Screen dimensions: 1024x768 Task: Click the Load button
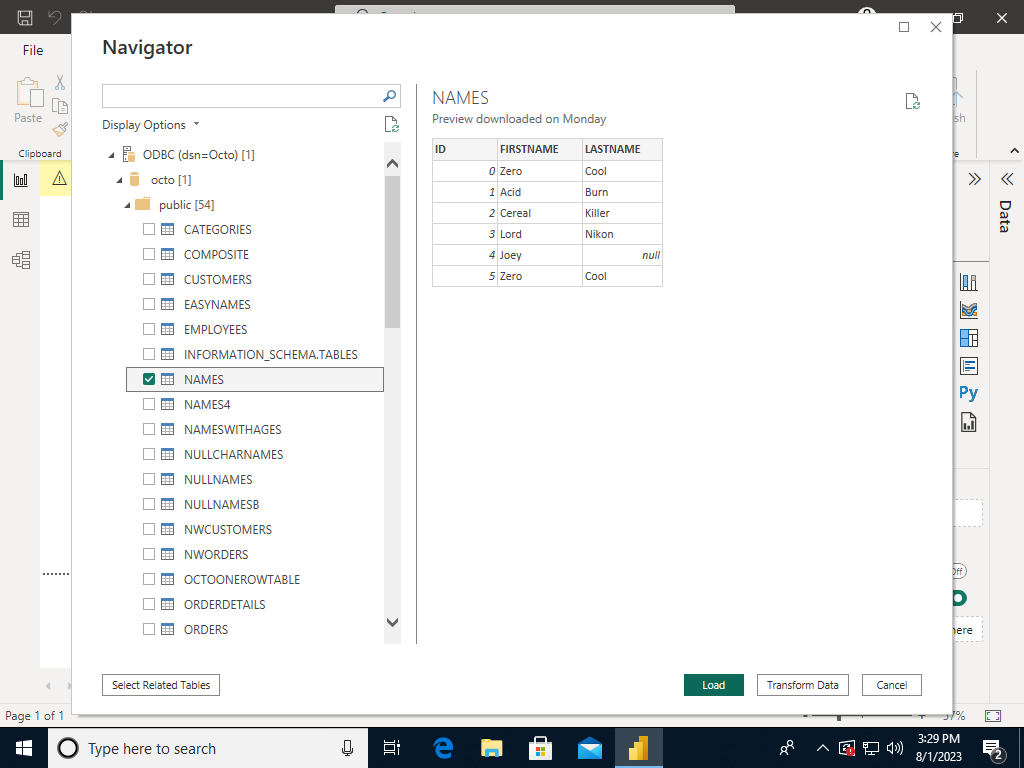713,685
